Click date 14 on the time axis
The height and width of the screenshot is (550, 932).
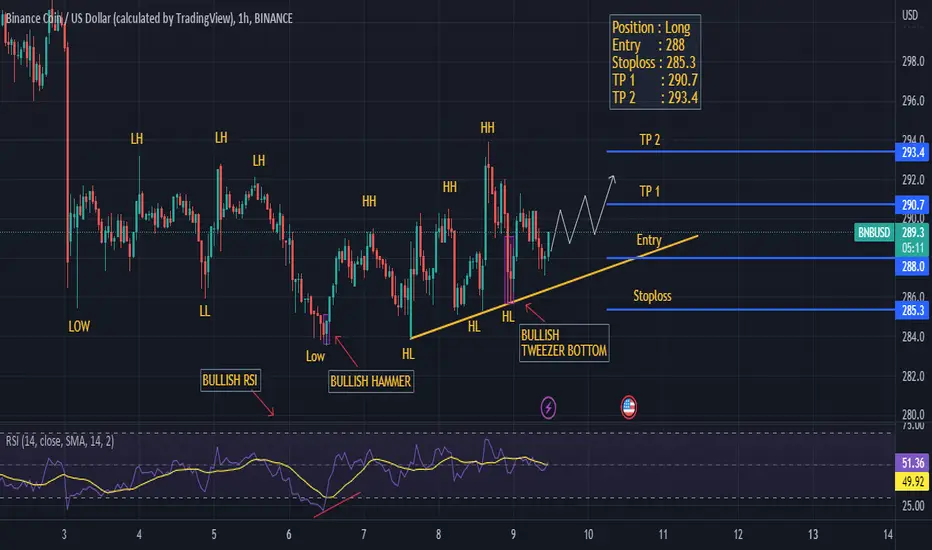887,534
